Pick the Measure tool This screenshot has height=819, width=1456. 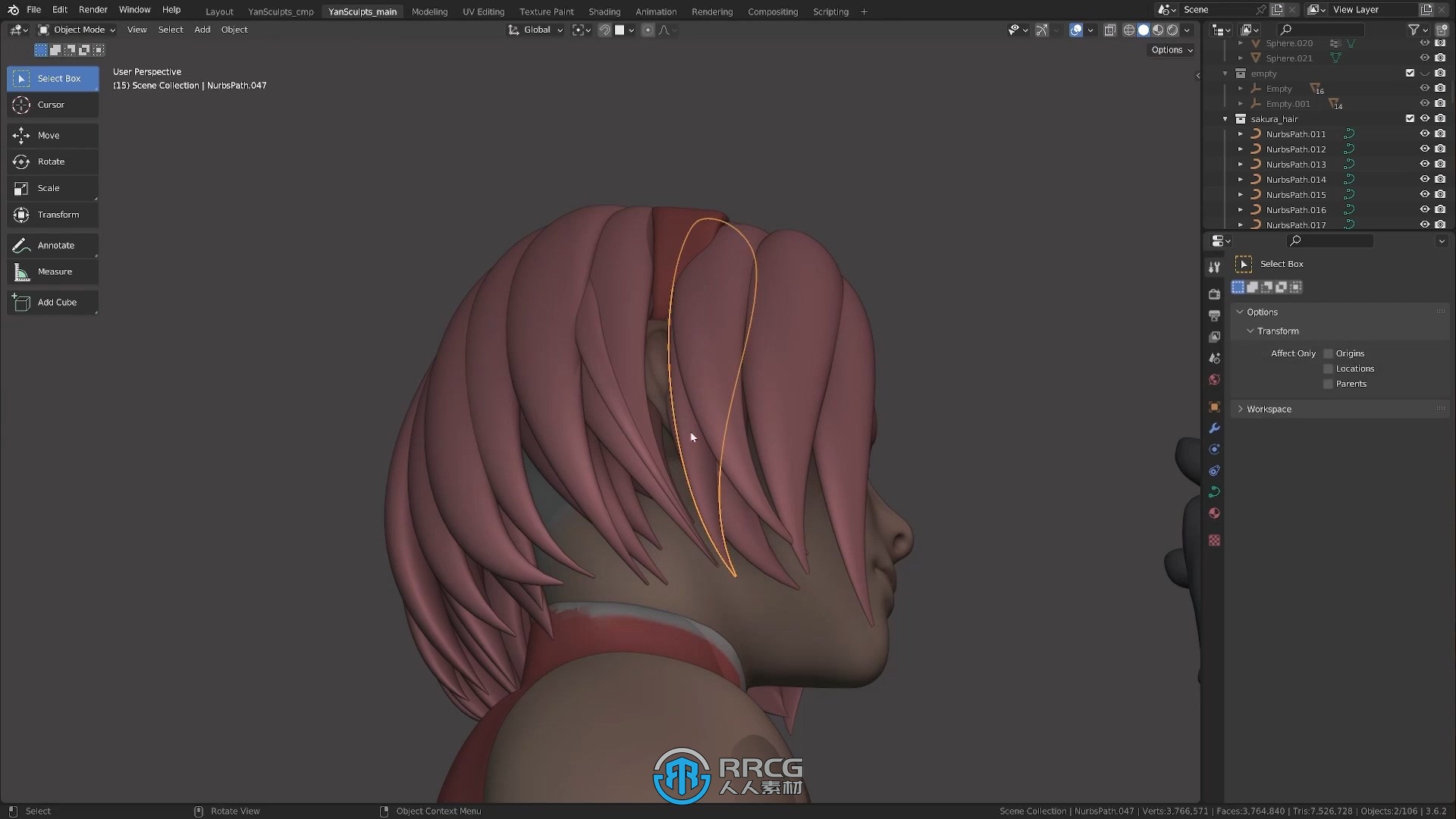point(52,271)
